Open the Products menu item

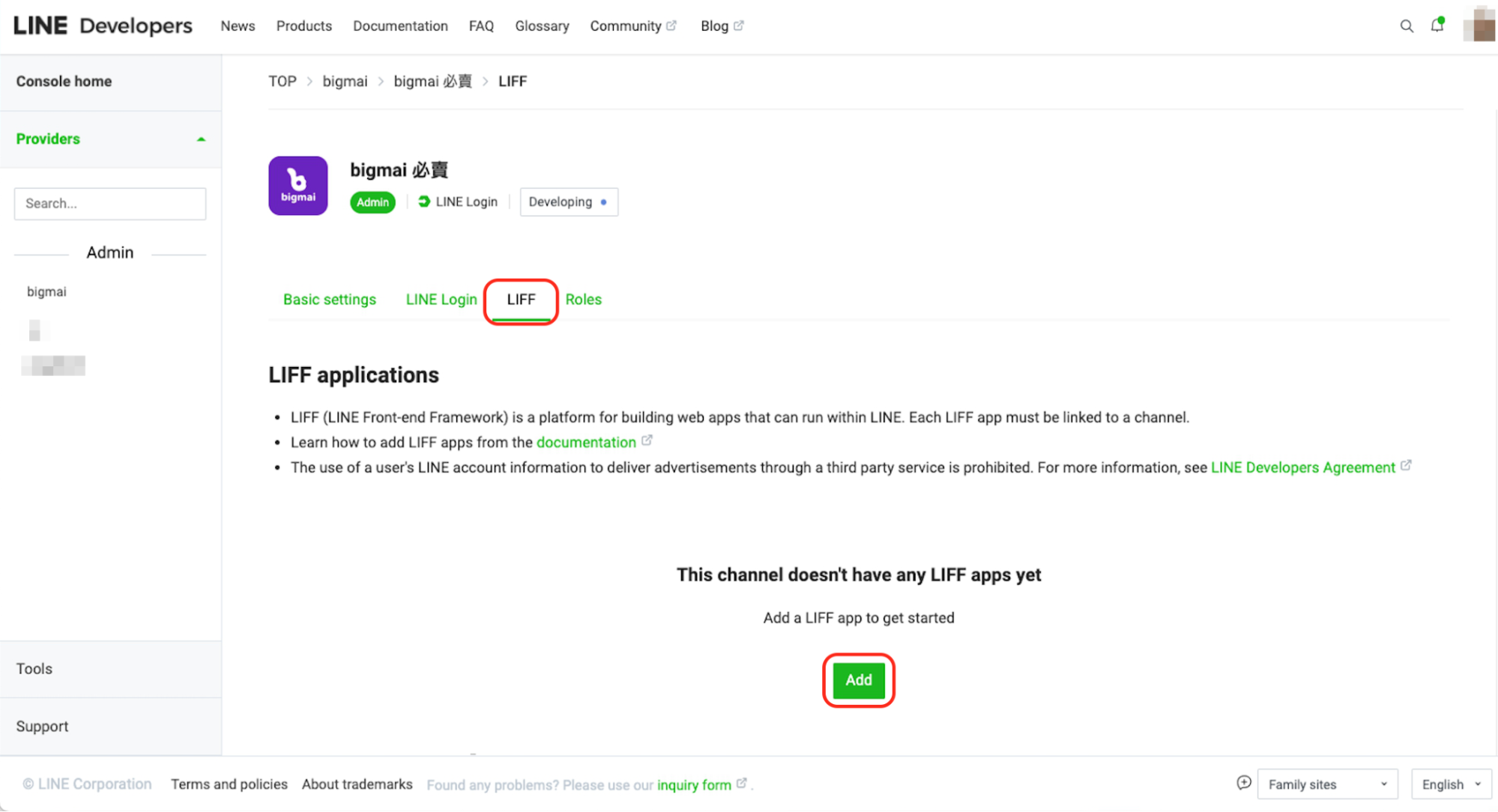tap(304, 26)
